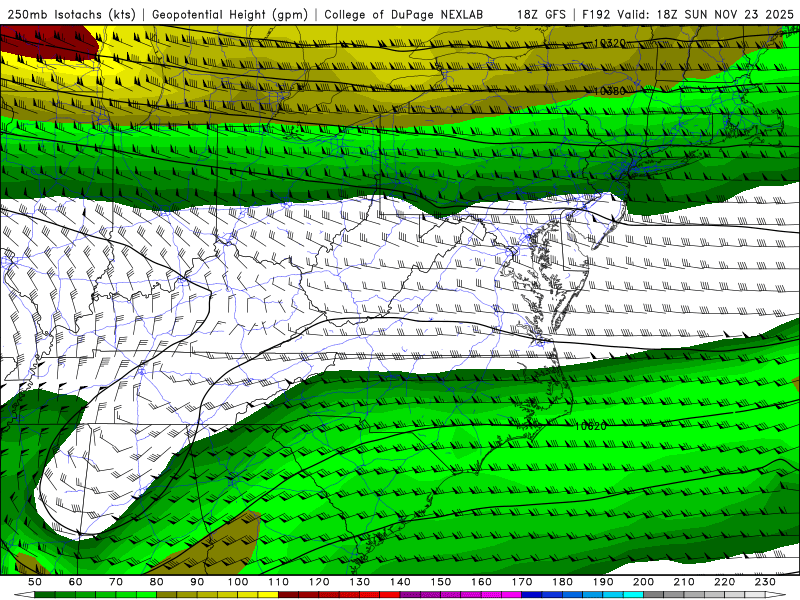Click the 180 kts legend label
Image resolution: width=800 pixels, height=600 pixels.
[562, 582]
